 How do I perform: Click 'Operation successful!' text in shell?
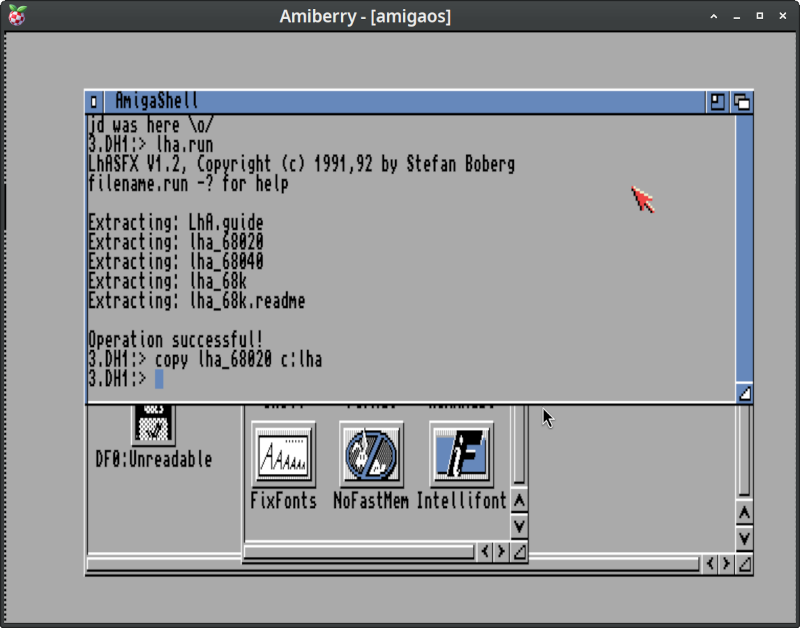pyautogui.click(x=176, y=340)
